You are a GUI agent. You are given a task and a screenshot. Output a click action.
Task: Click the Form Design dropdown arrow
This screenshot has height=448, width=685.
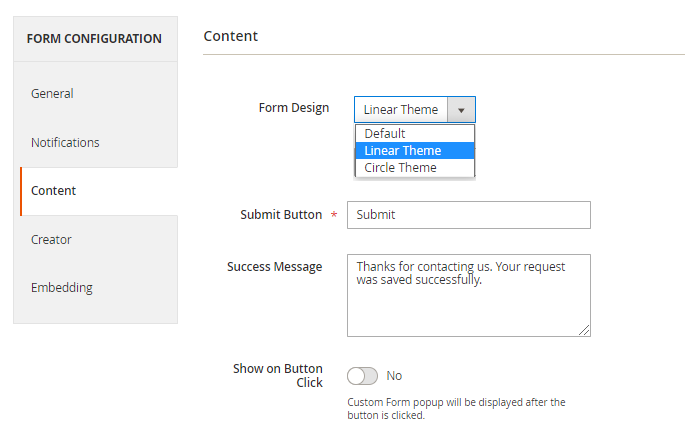tap(461, 110)
